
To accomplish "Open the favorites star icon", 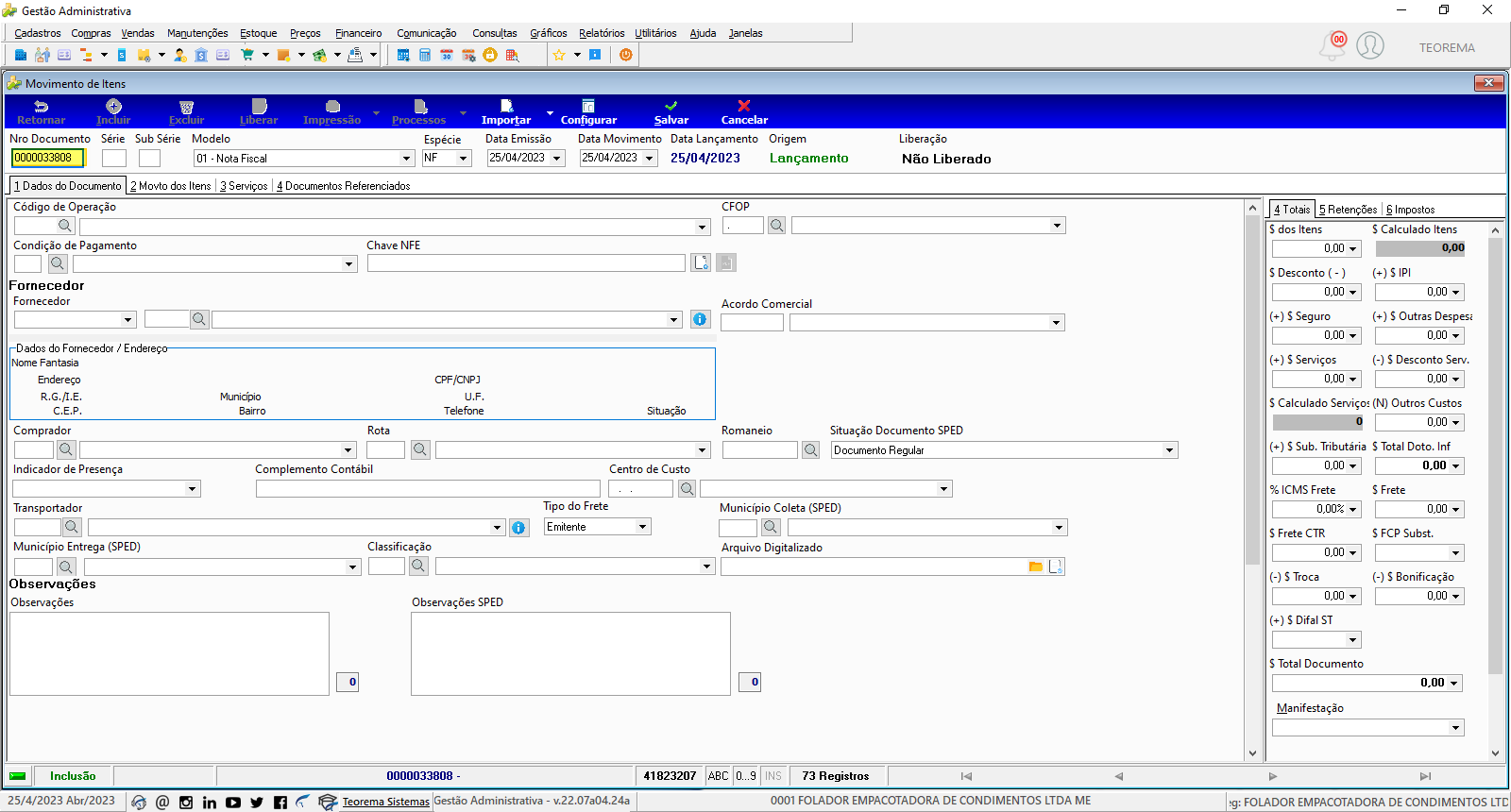I will (x=559, y=55).
